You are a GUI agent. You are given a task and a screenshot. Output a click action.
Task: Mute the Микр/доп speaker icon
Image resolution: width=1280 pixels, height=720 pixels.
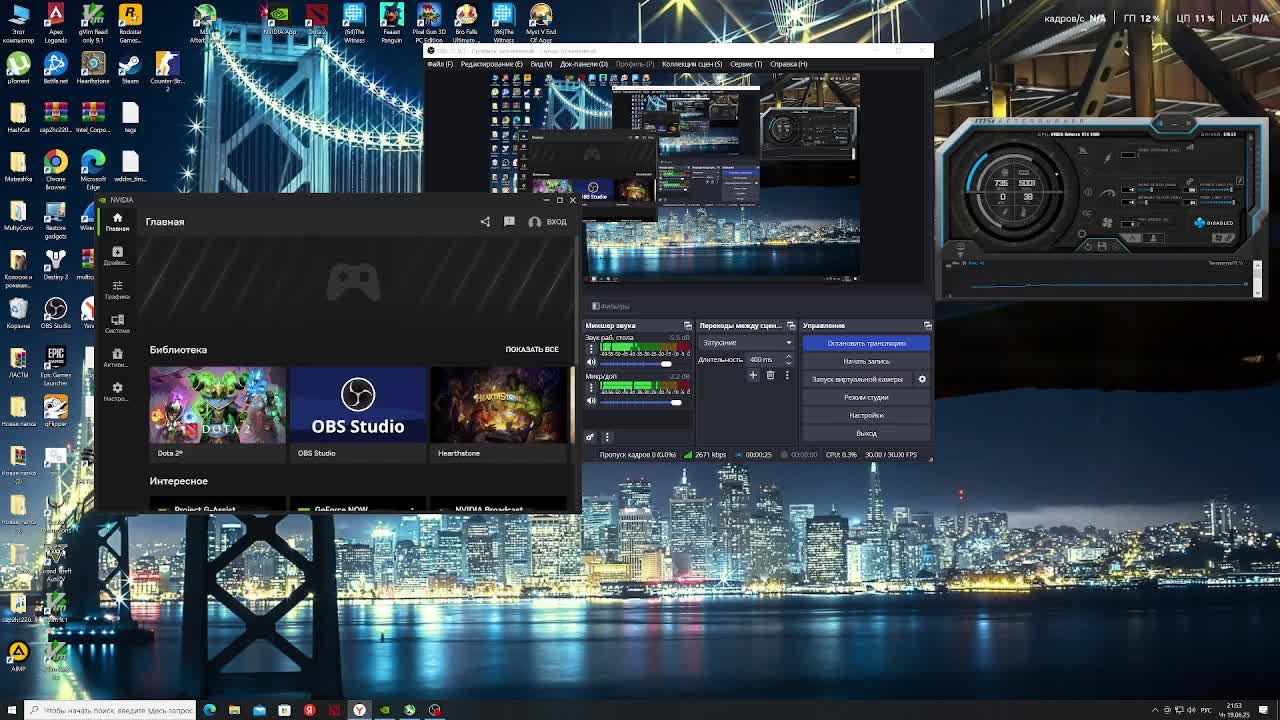(x=591, y=401)
